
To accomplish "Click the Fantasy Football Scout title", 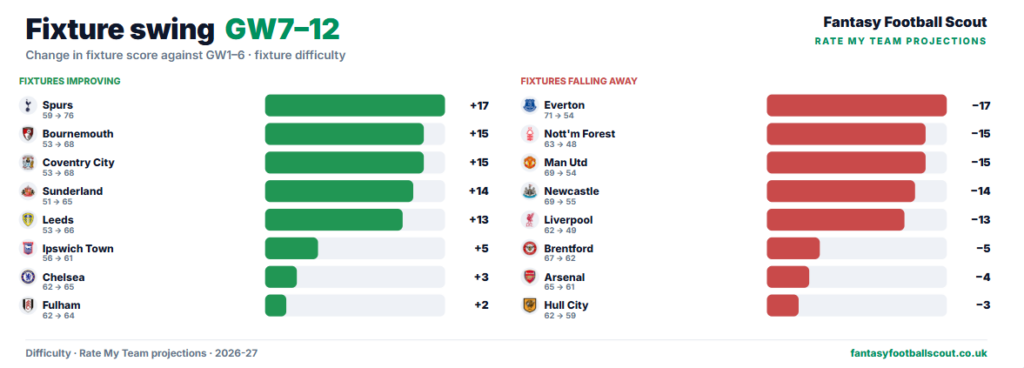I will (x=905, y=22).
